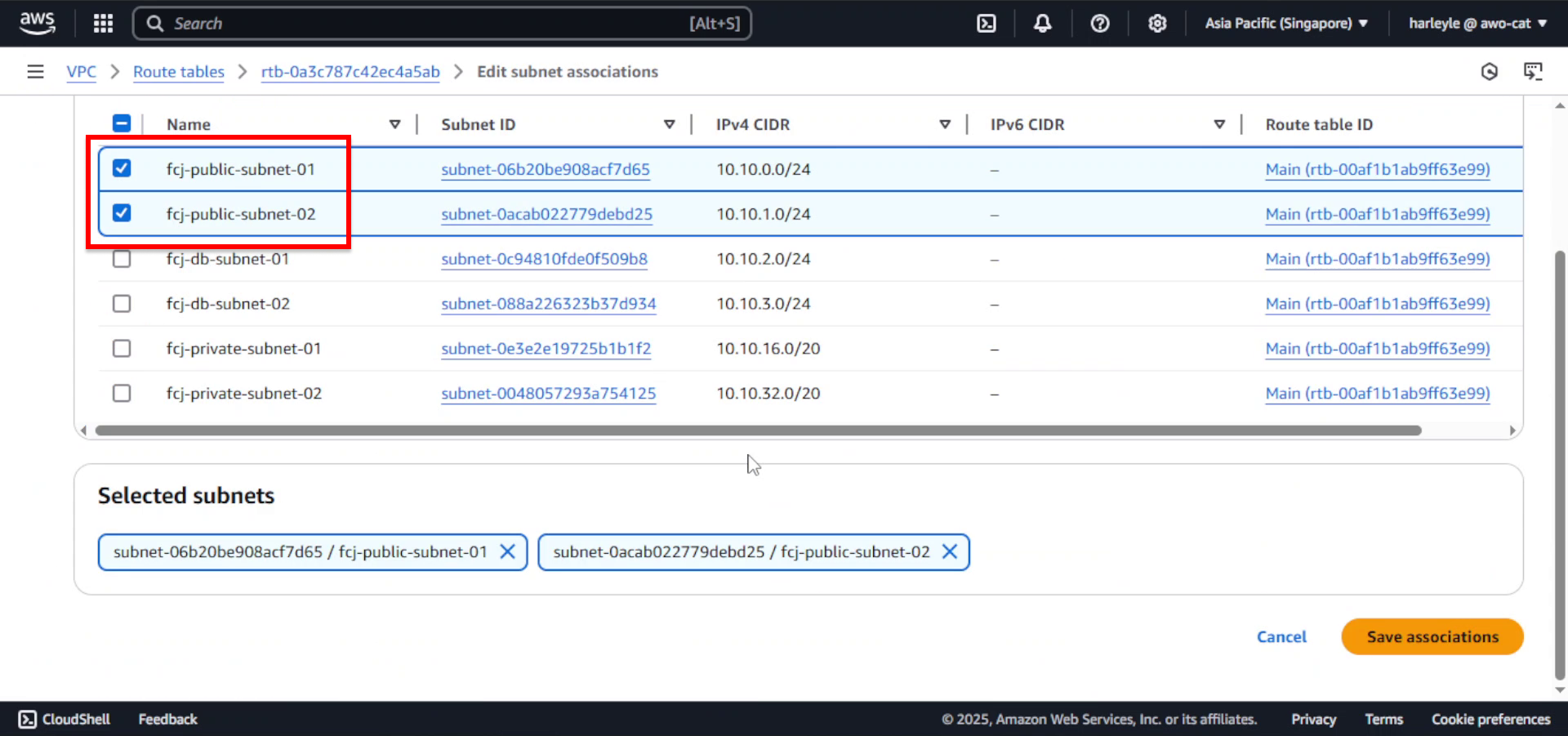
Task: Open subnet-0e3e2e19725b1b1f2 link
Action: (546, 350)
